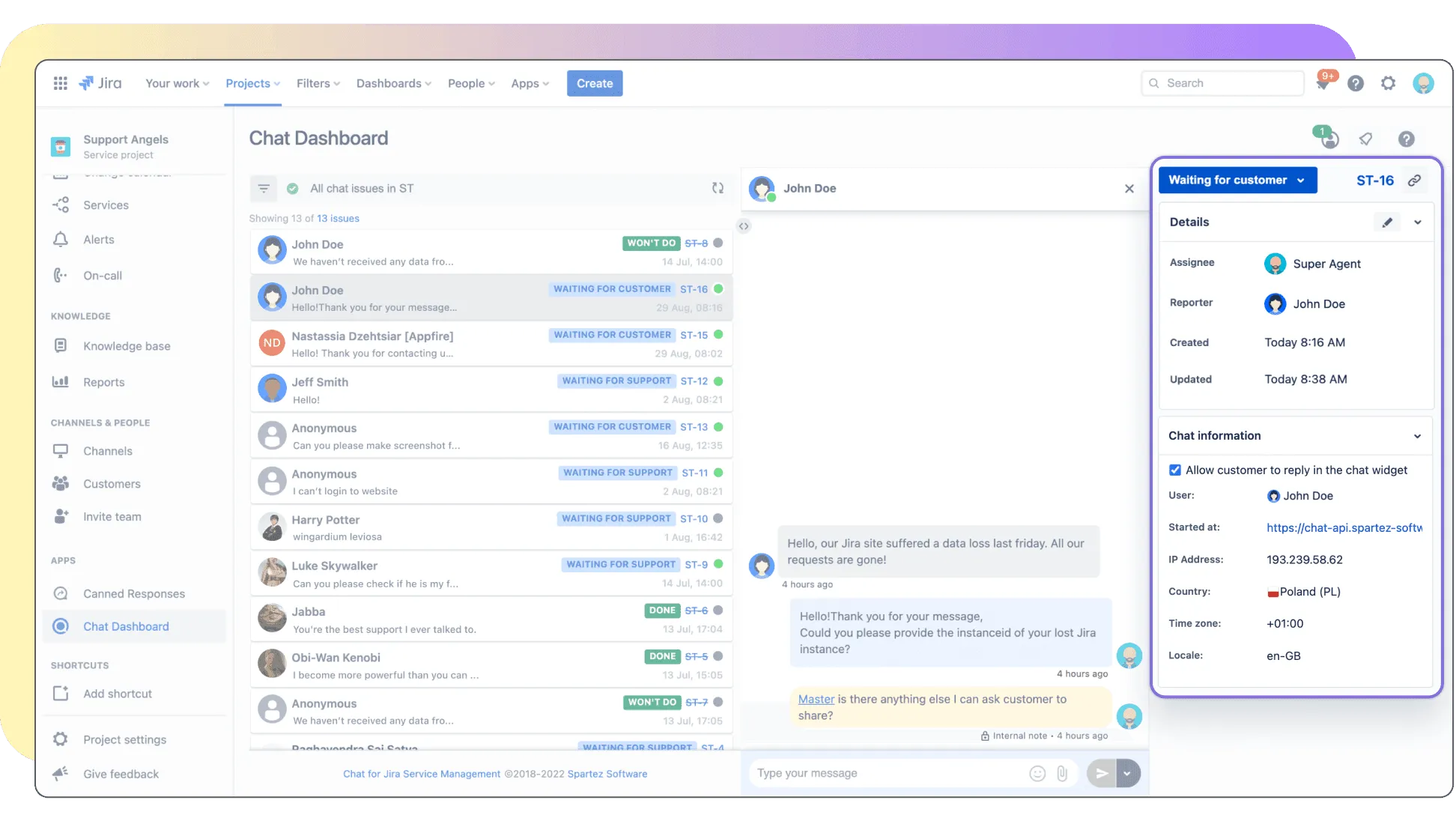Open the Waiting for customer status dropdown

[x=1237, y=181]
